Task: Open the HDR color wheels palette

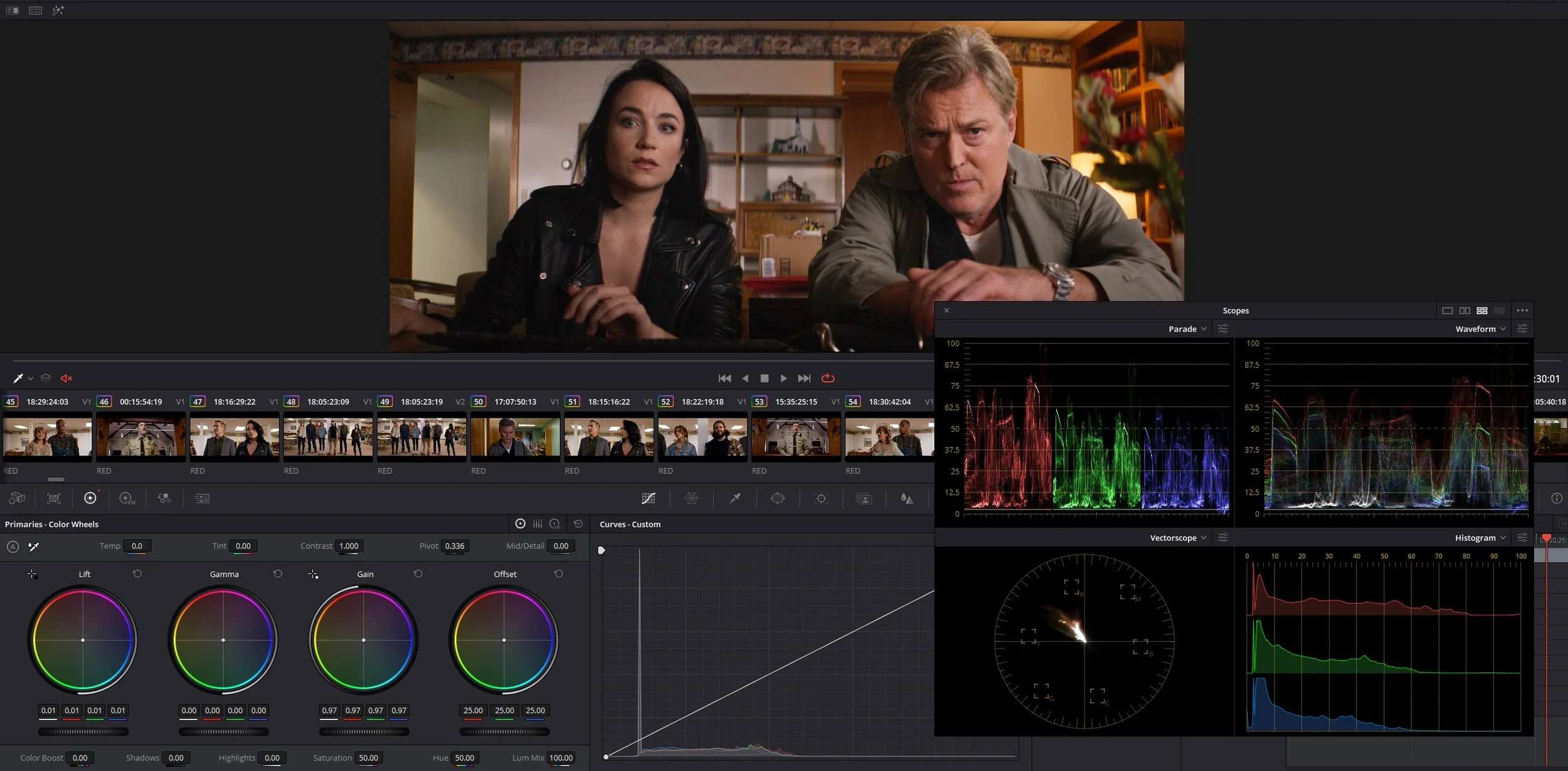Action: point(127,498)
